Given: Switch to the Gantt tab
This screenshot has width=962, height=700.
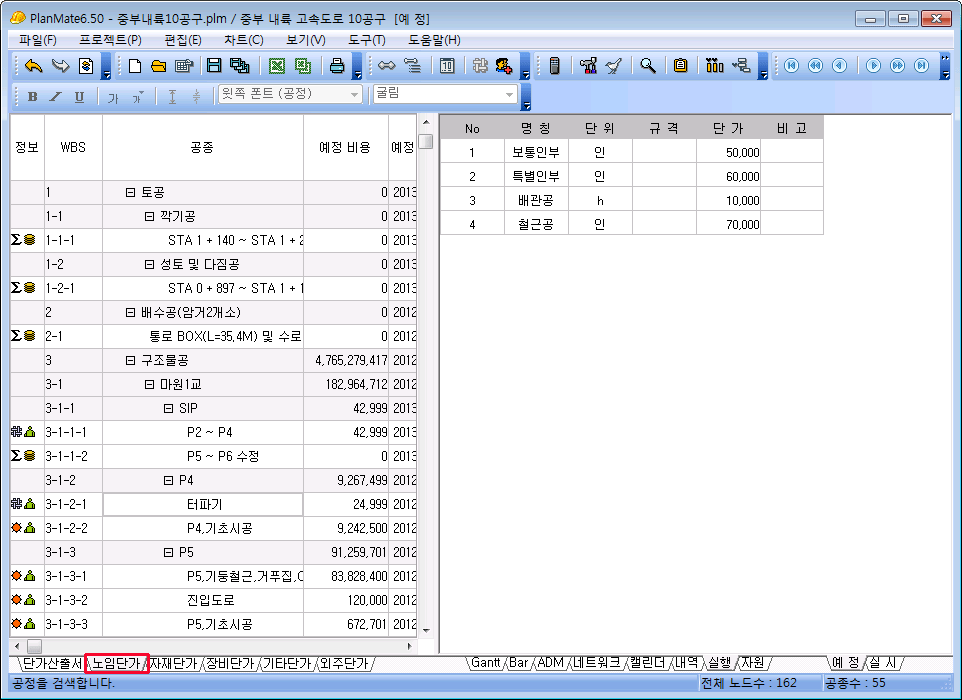Looking at the screenshot, I should (486, 663).
